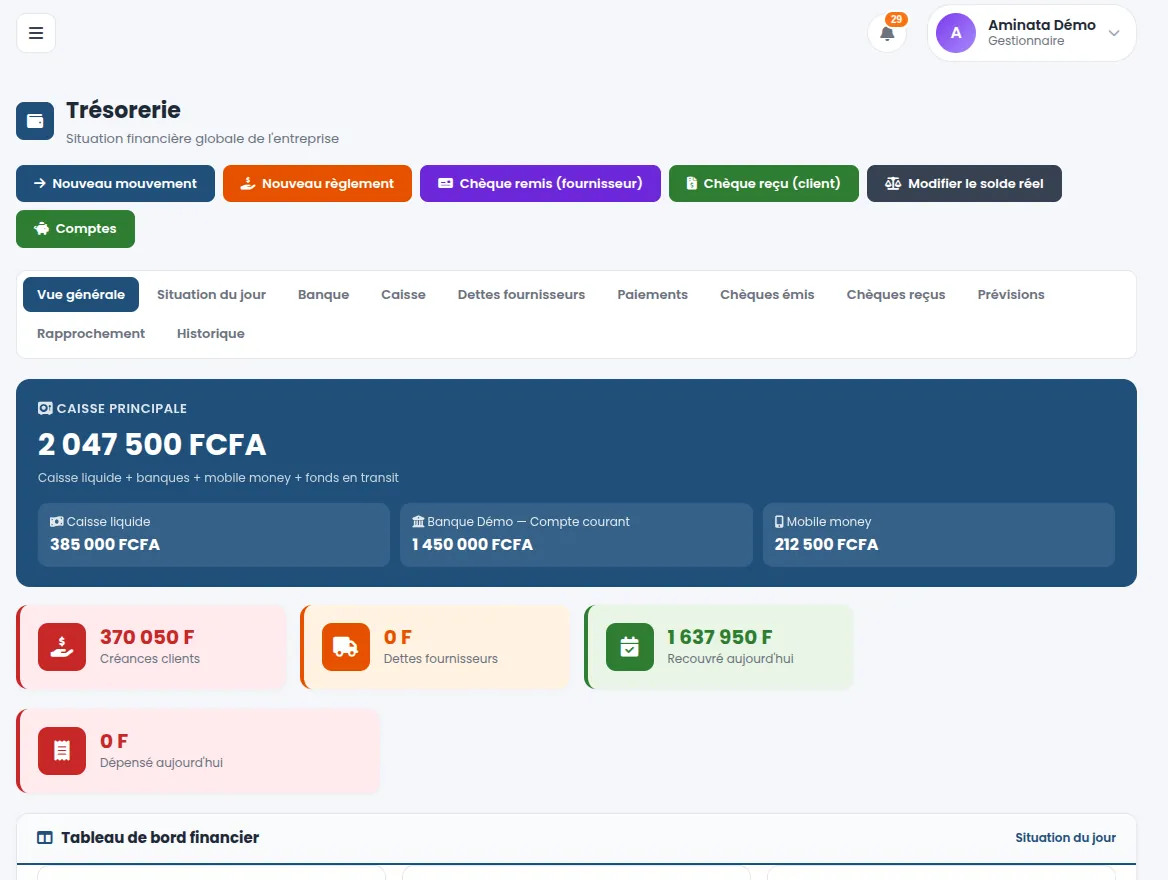Click the Dépensé aujourd'hui label
Screen dimensions: 1168x880
[161, 763]
